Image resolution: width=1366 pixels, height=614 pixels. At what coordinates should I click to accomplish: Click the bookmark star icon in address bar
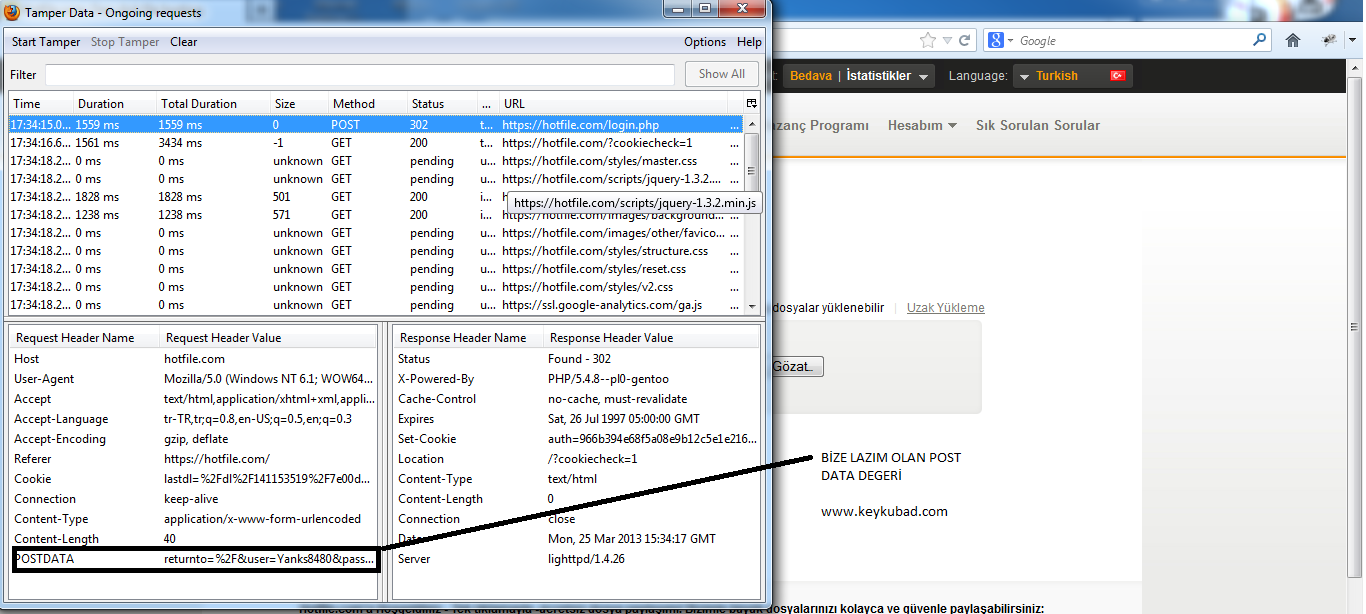click(927, 41)
